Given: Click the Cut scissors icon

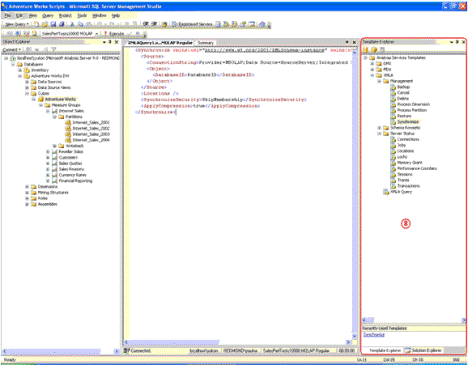Looking at the screenshot, I should (72, 24).
